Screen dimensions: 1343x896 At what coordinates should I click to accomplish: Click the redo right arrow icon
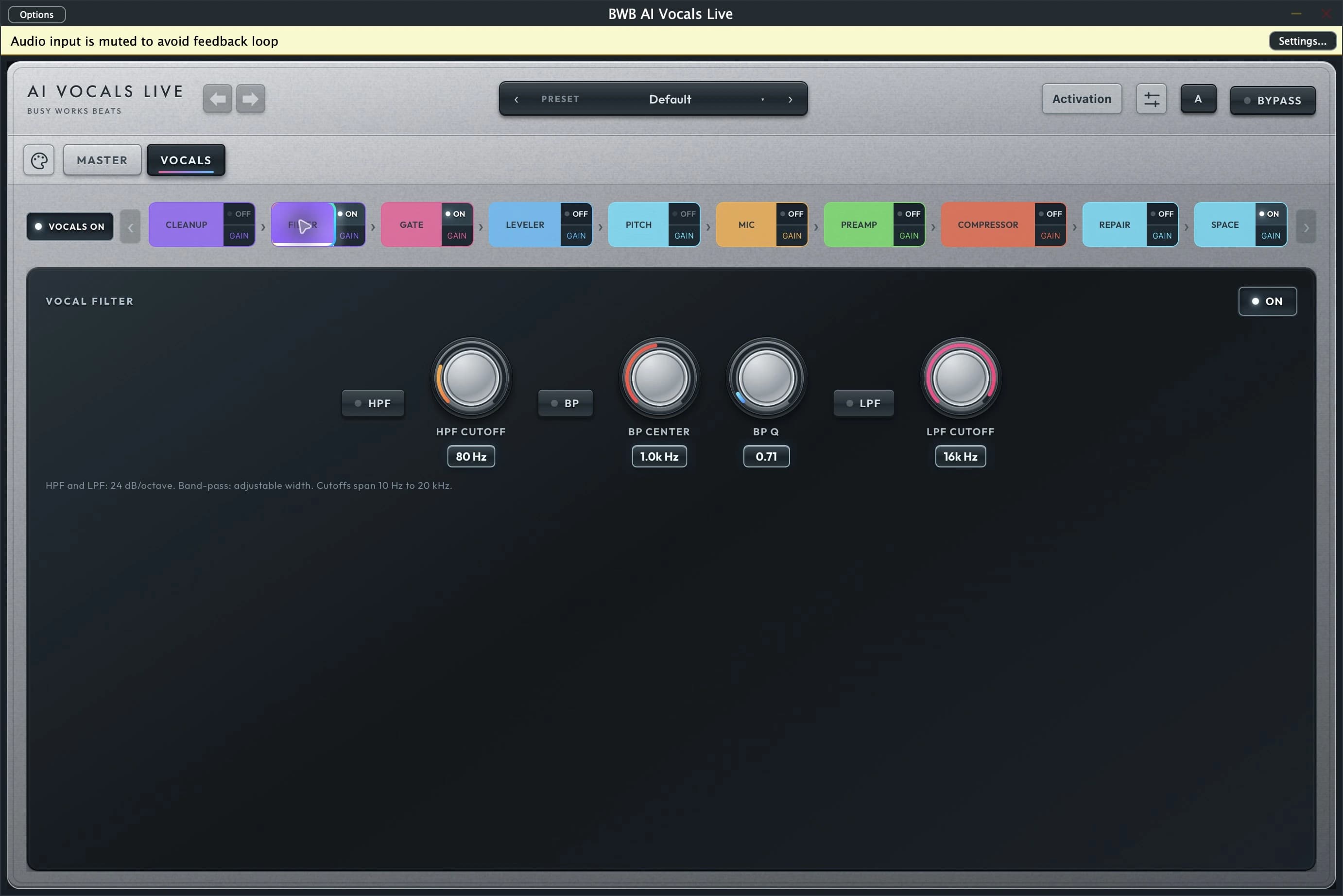pos(250,99)
